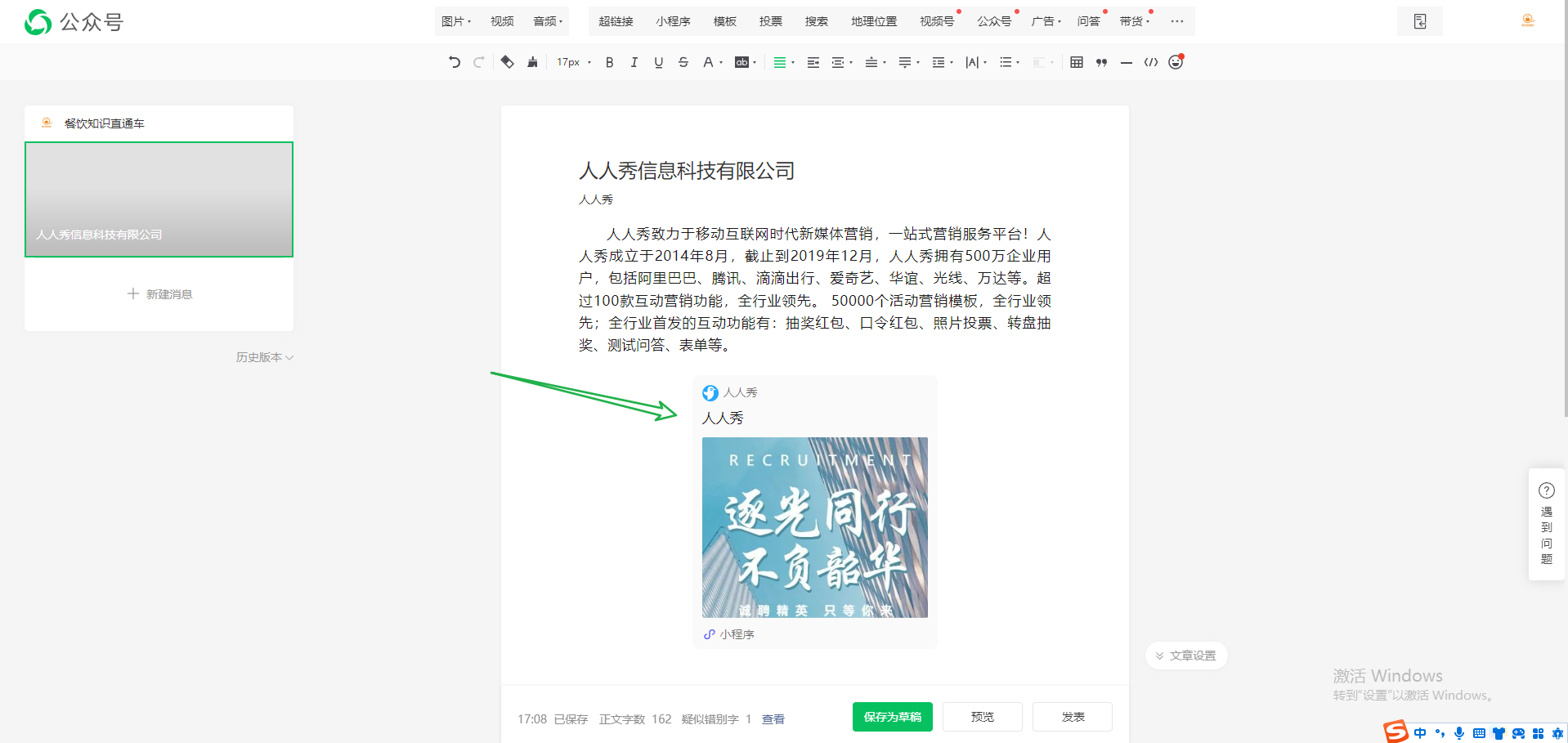Click the clear formatting eraser icon
1568x743 pixels.
tap(508, 62)
